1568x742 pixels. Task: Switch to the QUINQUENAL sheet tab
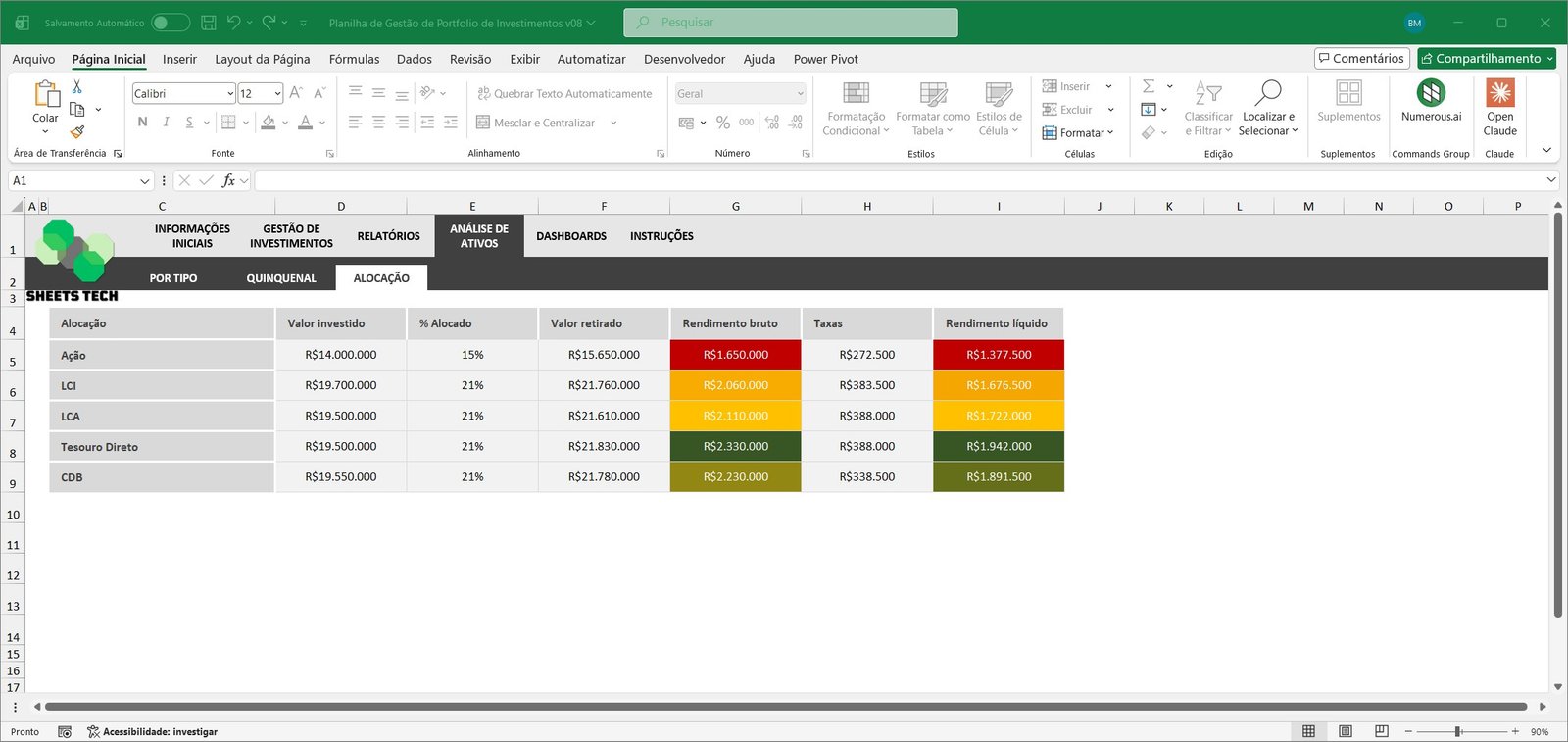(281, 278)
